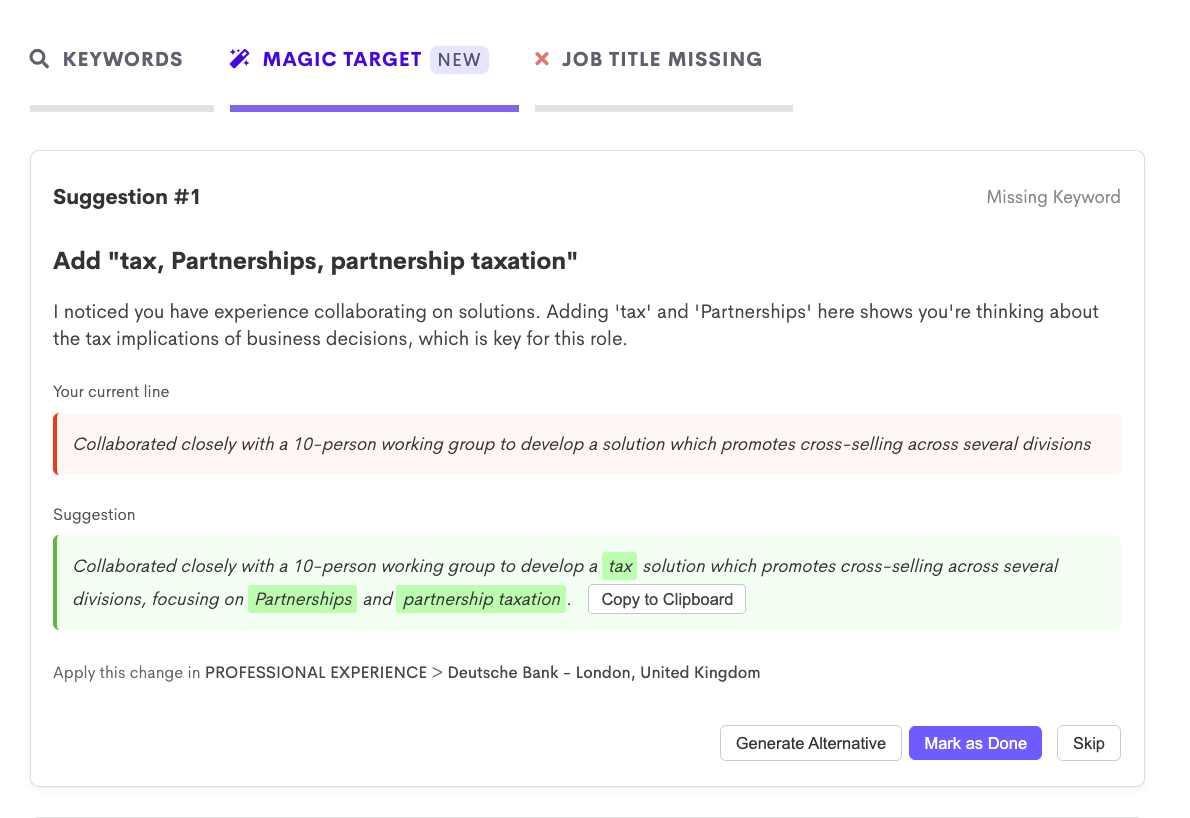Select the Magic Target tab label
Viewport: 1190px width, 818px height.
tap(342, 59)
